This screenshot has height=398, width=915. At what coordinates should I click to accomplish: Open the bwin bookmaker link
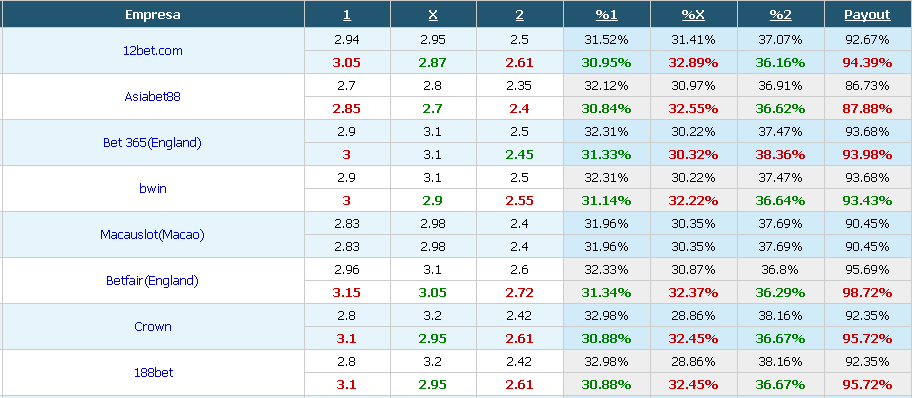(152, 189)
